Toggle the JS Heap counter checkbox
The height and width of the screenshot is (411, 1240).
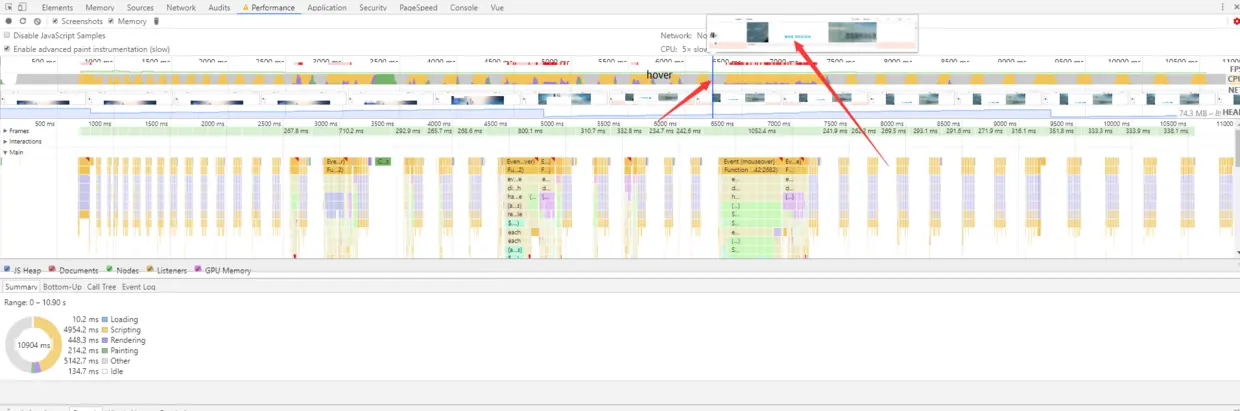click(x=7, y=270)
